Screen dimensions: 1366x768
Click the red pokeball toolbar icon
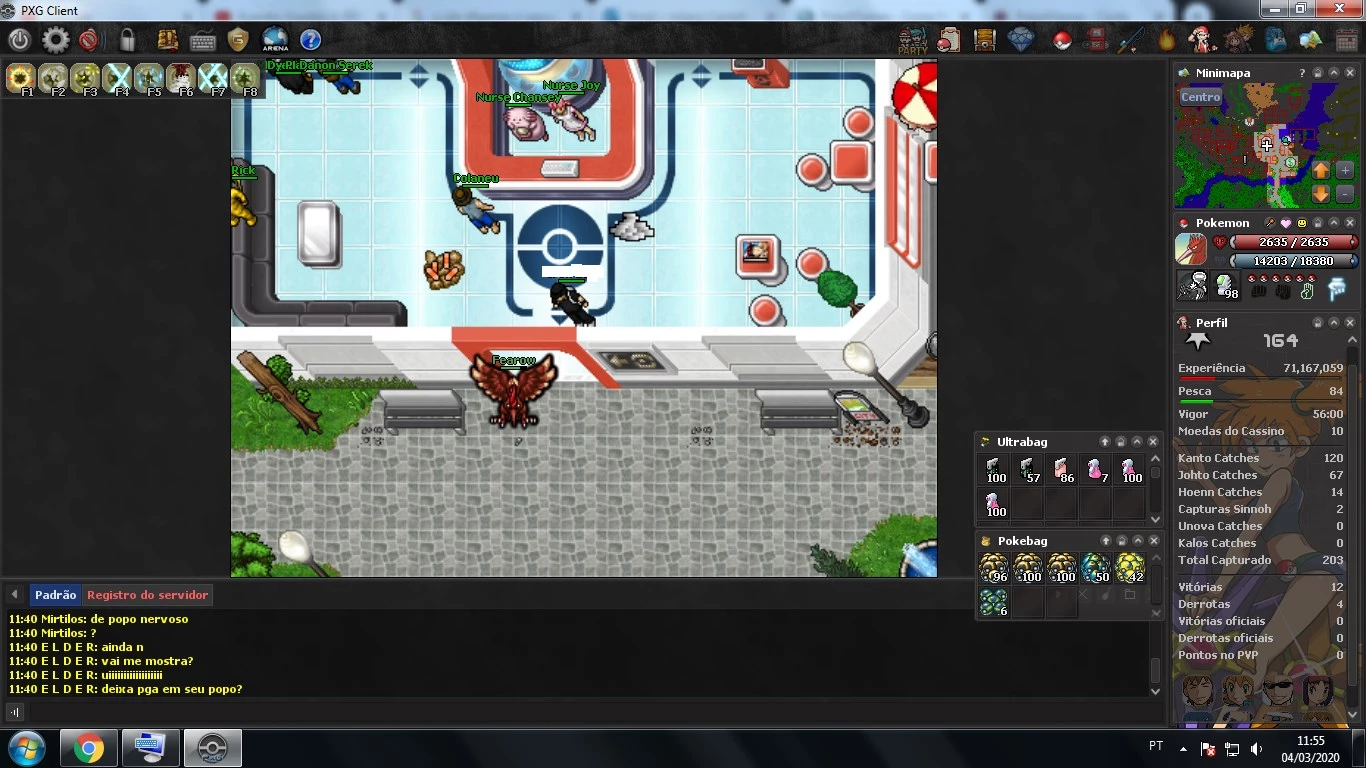pos(1061,41)
